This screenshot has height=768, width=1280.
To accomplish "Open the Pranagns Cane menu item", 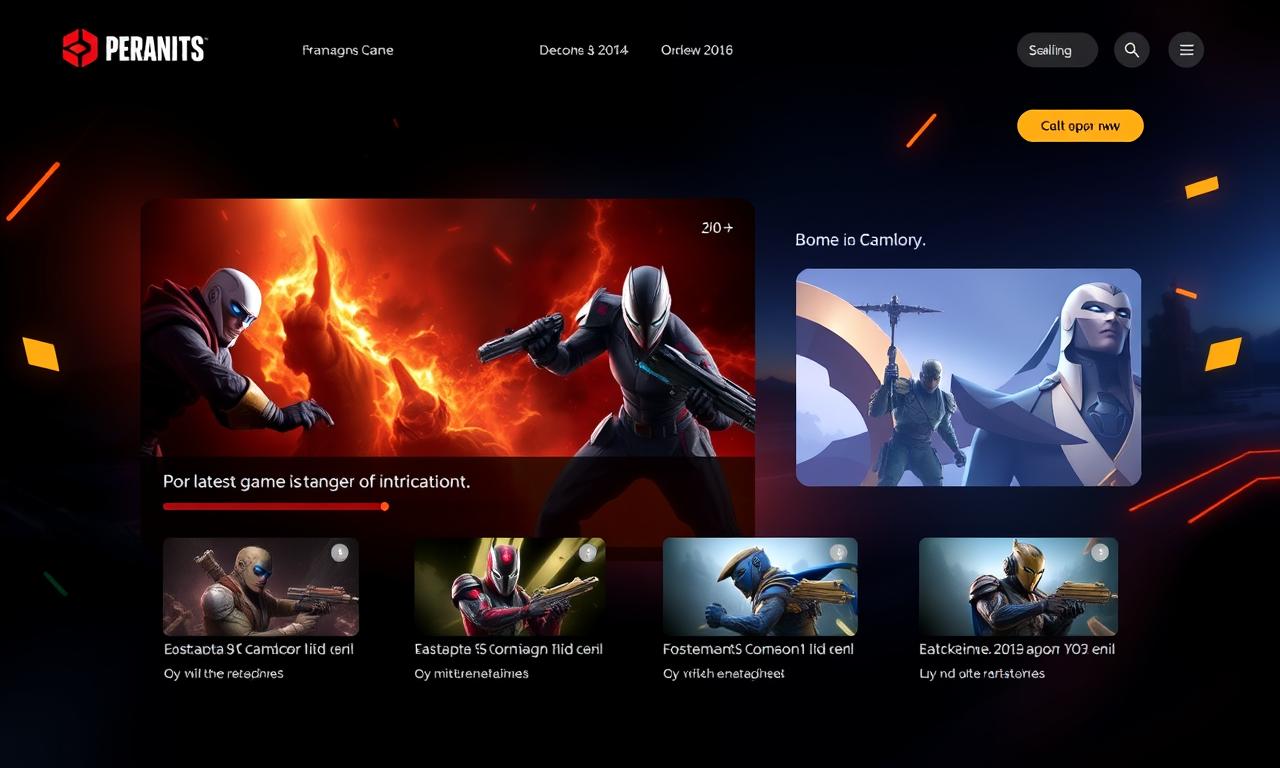I will [x=347, y=50].
